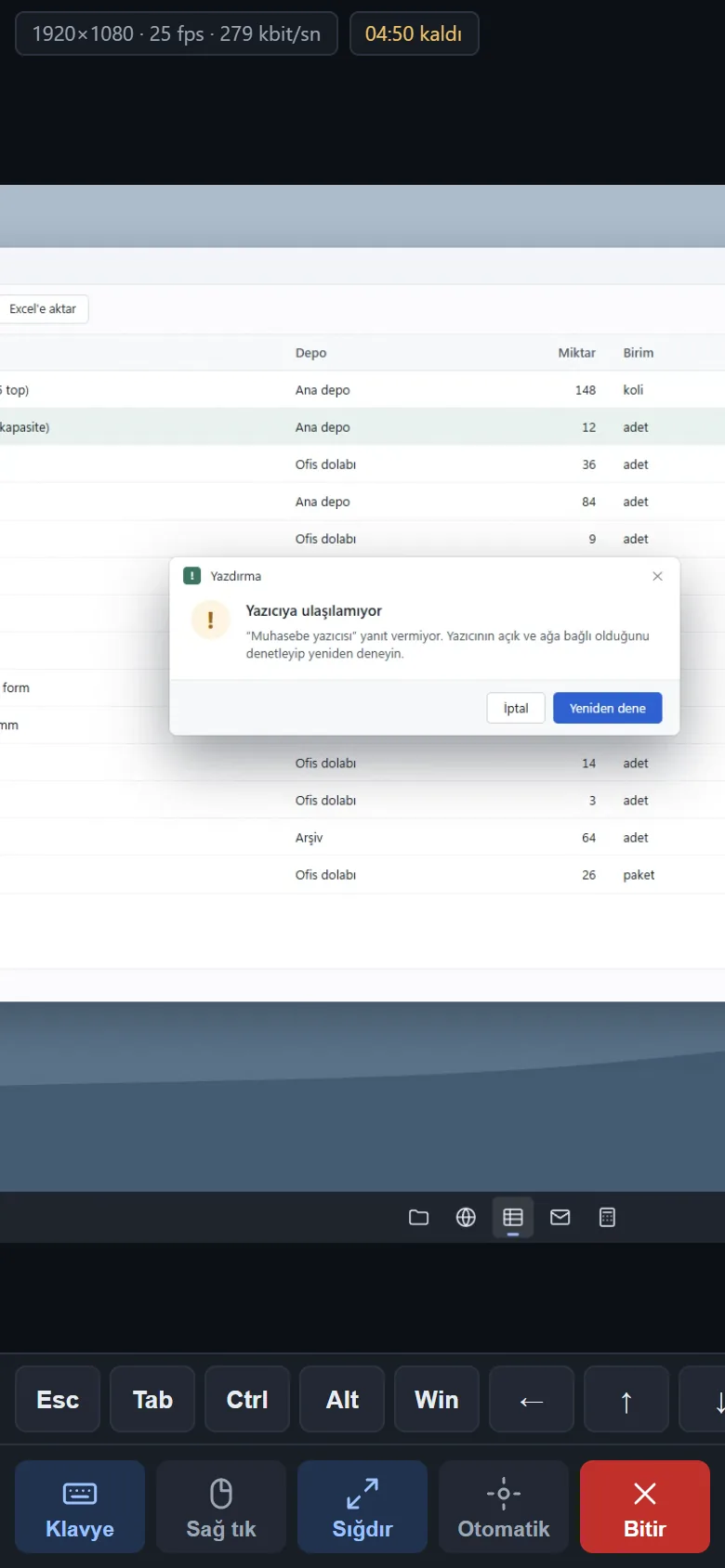Screen dimensions: 725x1568
Task: Click the İptal button
Action: (x=516, y=708)
